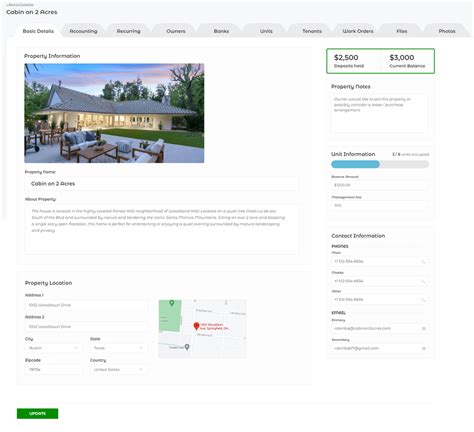Click the 'Contact Information' heading
Image resolution: width=474 pixels, height=432 pixels.
[358, 236]
